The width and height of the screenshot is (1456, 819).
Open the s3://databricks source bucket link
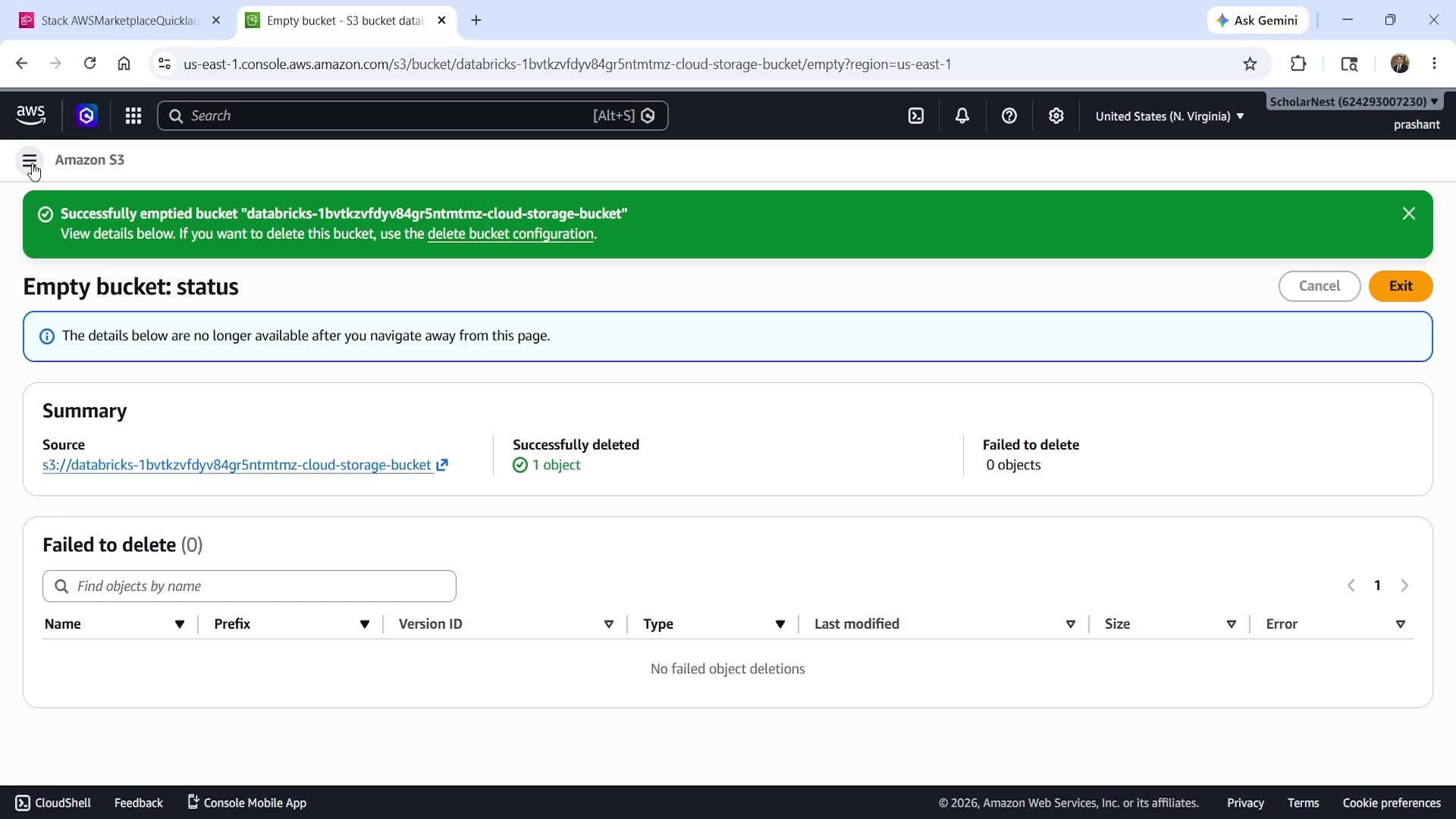click(x=237, y=465)
